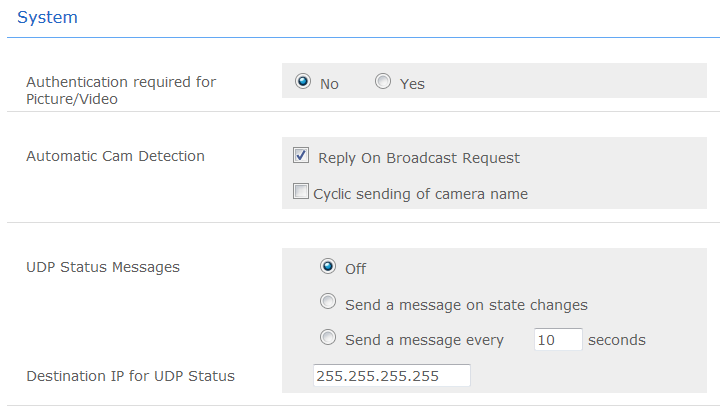Viewport: 721px width, 420px height.
Task: Click the Reply On Broadcast Request label text
Action: click(x=419, y=158)
